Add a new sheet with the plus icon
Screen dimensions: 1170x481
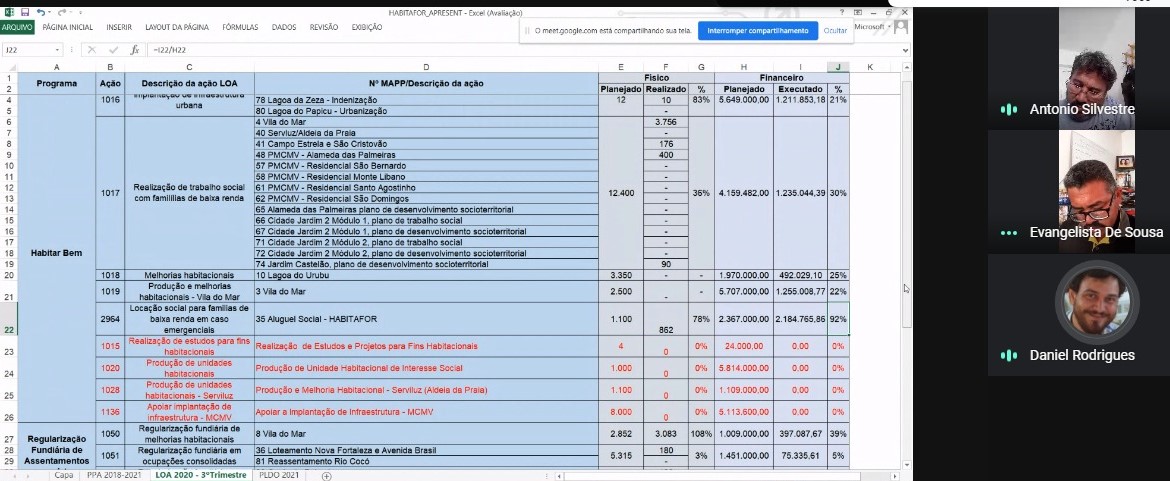tap(326, 475)
